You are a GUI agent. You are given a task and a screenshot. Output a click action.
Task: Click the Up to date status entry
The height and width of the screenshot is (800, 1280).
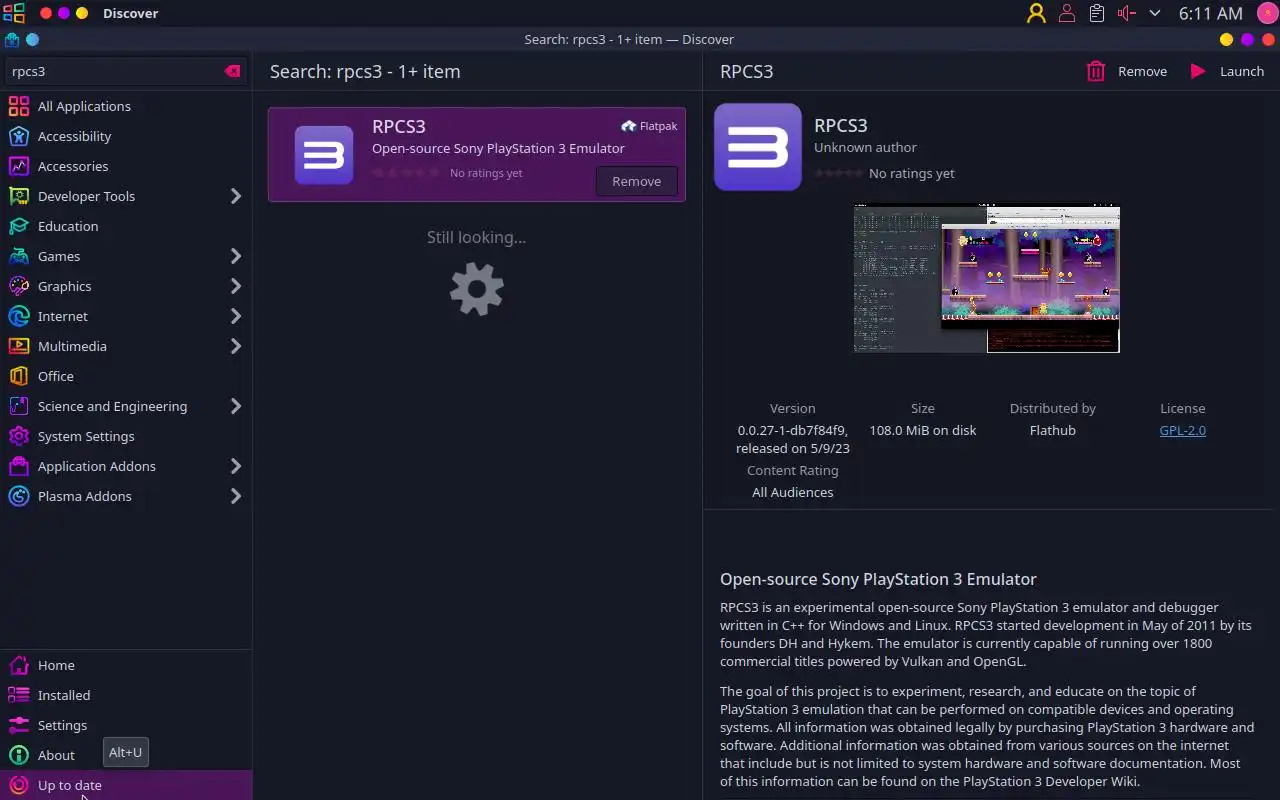coord(126,785)
